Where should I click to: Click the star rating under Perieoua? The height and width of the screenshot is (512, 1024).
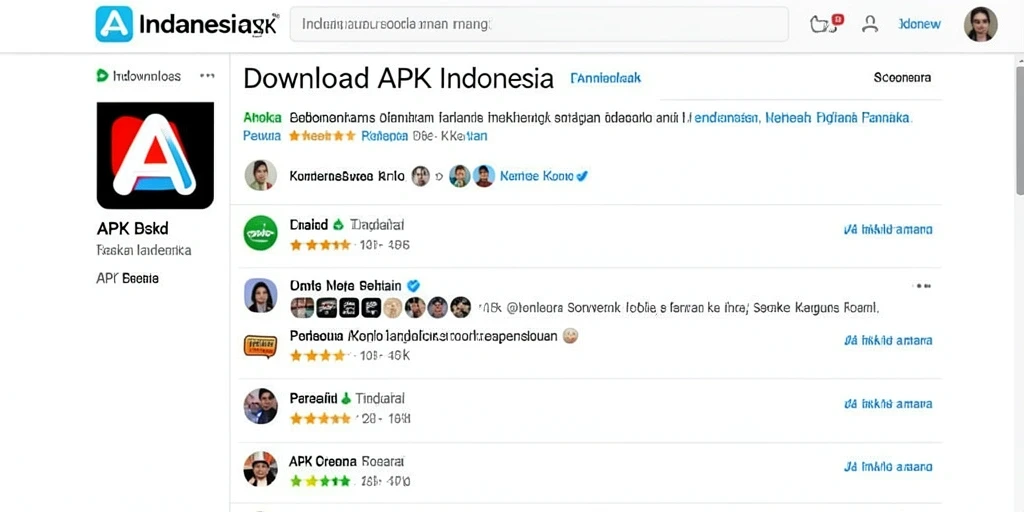(318, 356)
